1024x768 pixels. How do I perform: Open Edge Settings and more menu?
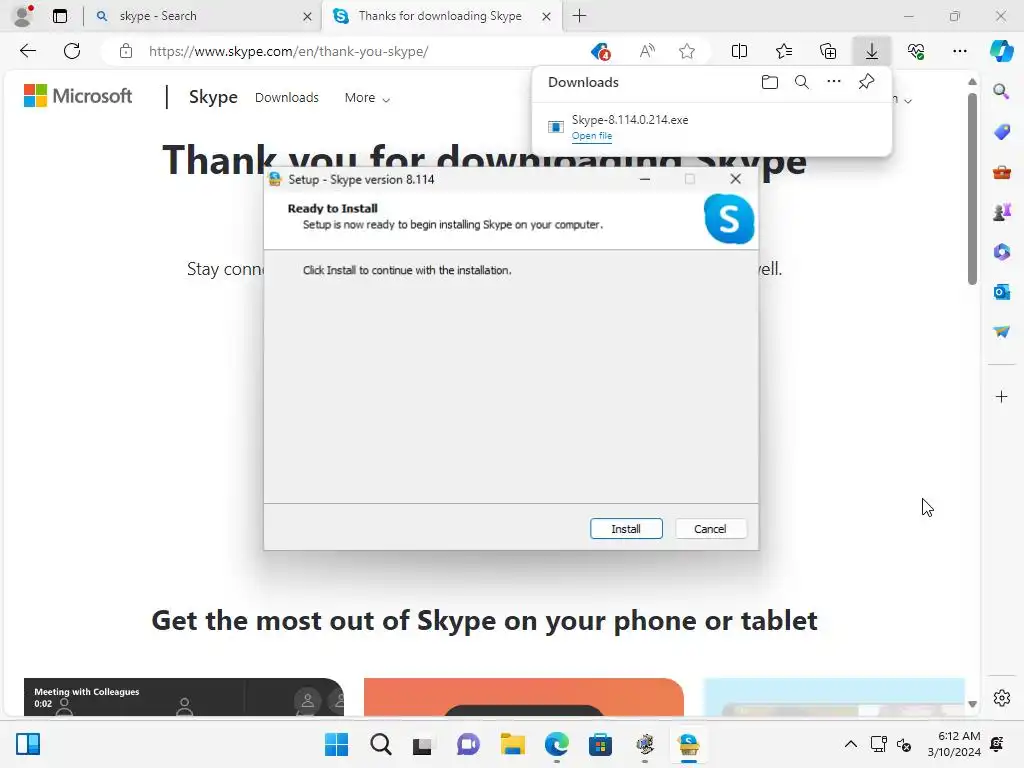[x=959, y=51]
